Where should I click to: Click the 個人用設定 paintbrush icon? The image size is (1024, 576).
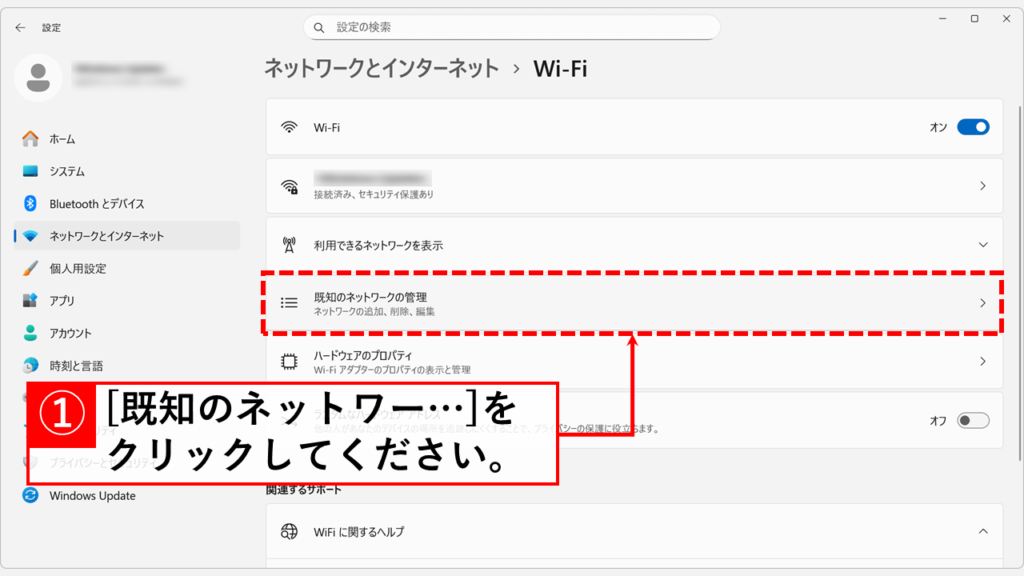tap(30, 269)
